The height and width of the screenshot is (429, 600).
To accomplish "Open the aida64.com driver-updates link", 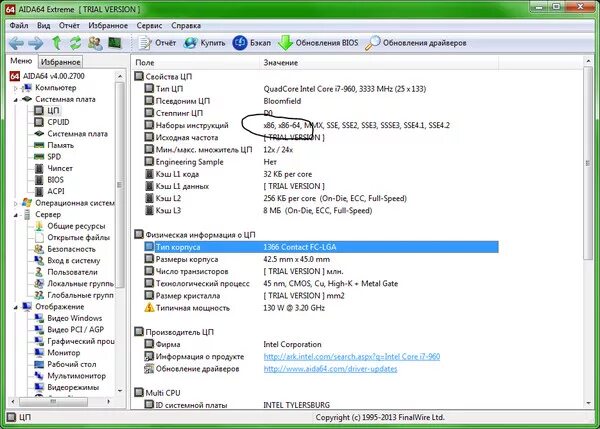I will (330, 369).
